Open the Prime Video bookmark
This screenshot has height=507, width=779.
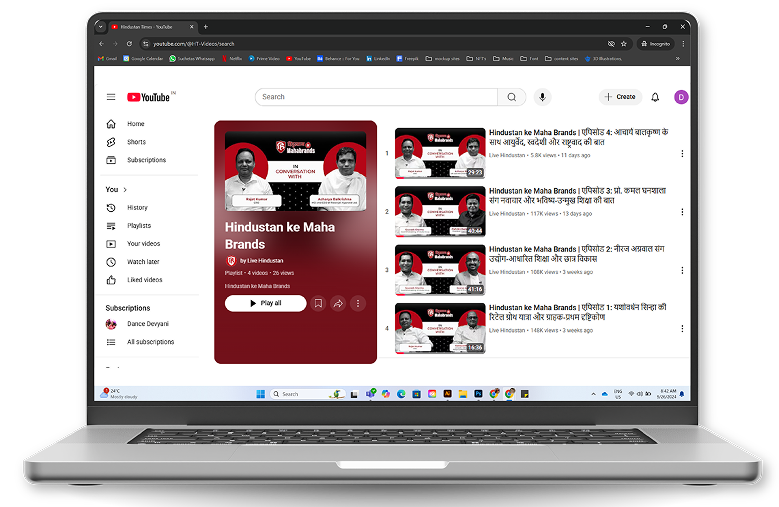[264, 59]
